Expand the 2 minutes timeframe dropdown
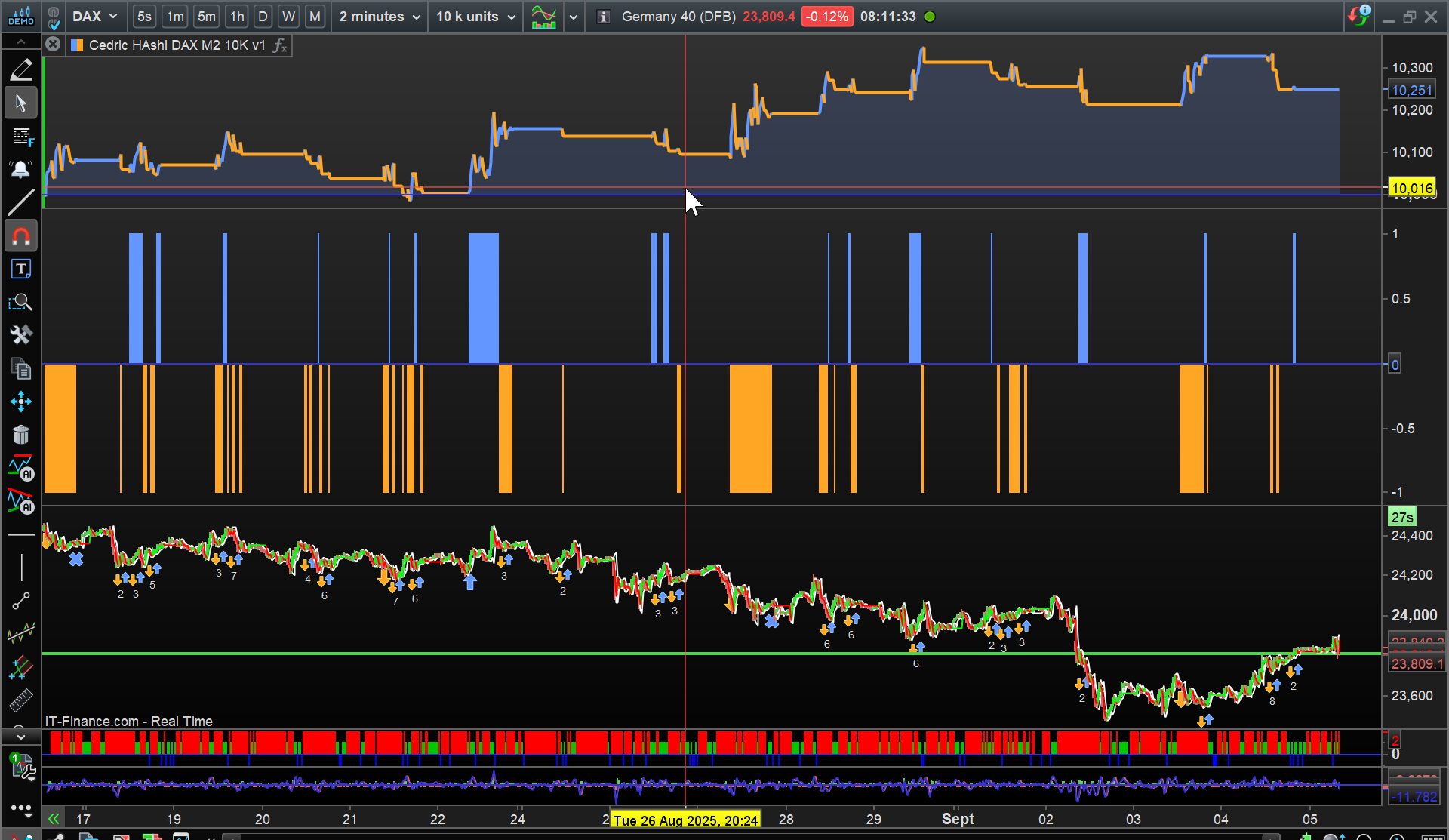Viewport: 1449px width, 840px height. coord(380,17)
